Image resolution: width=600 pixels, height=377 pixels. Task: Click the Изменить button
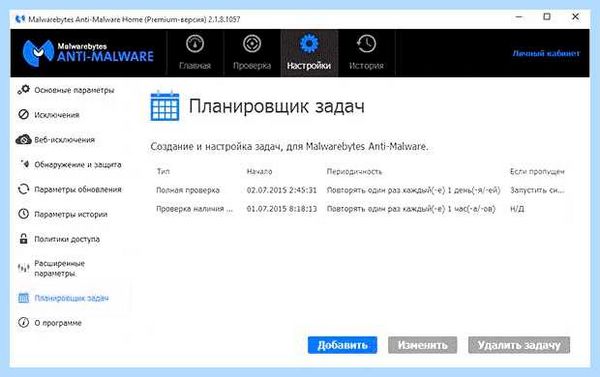click(x=422, y=345)
